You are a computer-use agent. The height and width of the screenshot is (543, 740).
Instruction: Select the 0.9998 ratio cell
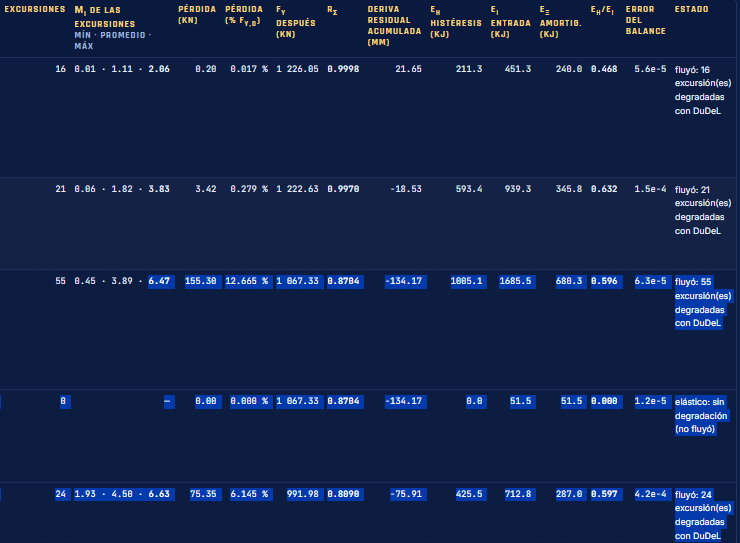coord(343,69)
